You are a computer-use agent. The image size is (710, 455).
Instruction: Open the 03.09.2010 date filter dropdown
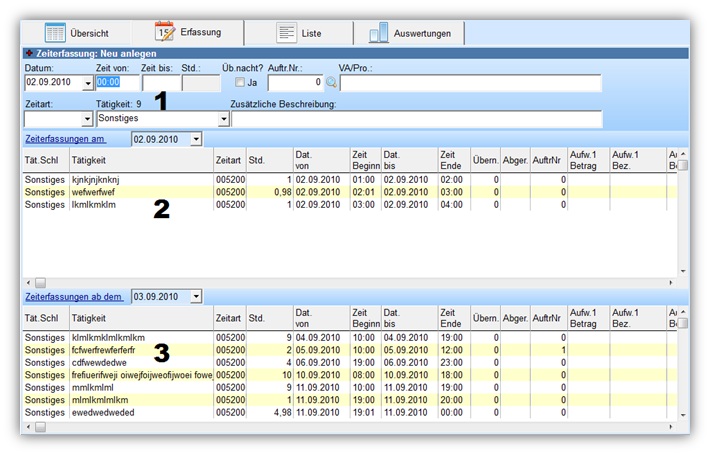pyautogui.click(x=196, y=297)
